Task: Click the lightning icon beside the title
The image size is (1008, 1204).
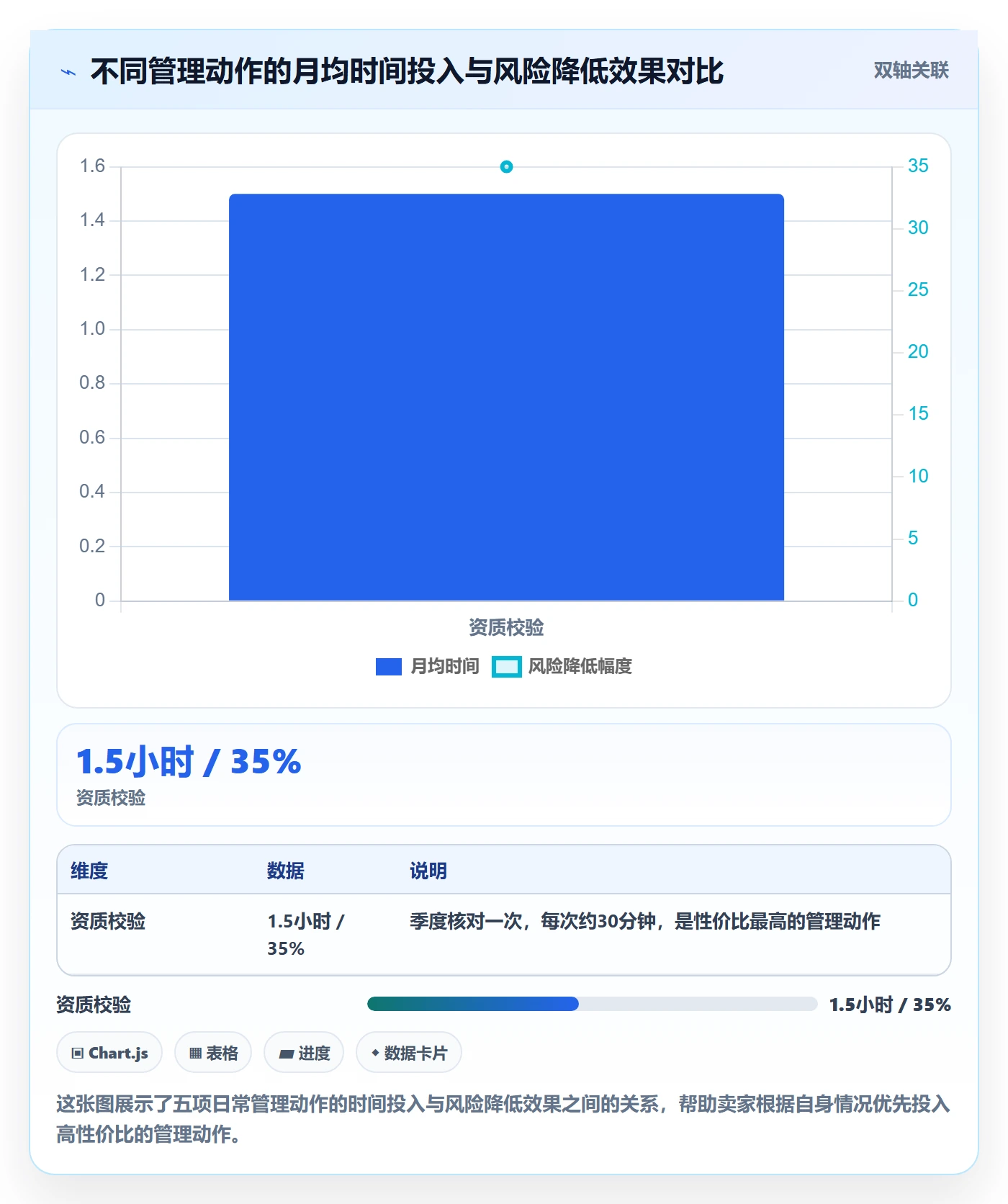Action: point(68,72)
